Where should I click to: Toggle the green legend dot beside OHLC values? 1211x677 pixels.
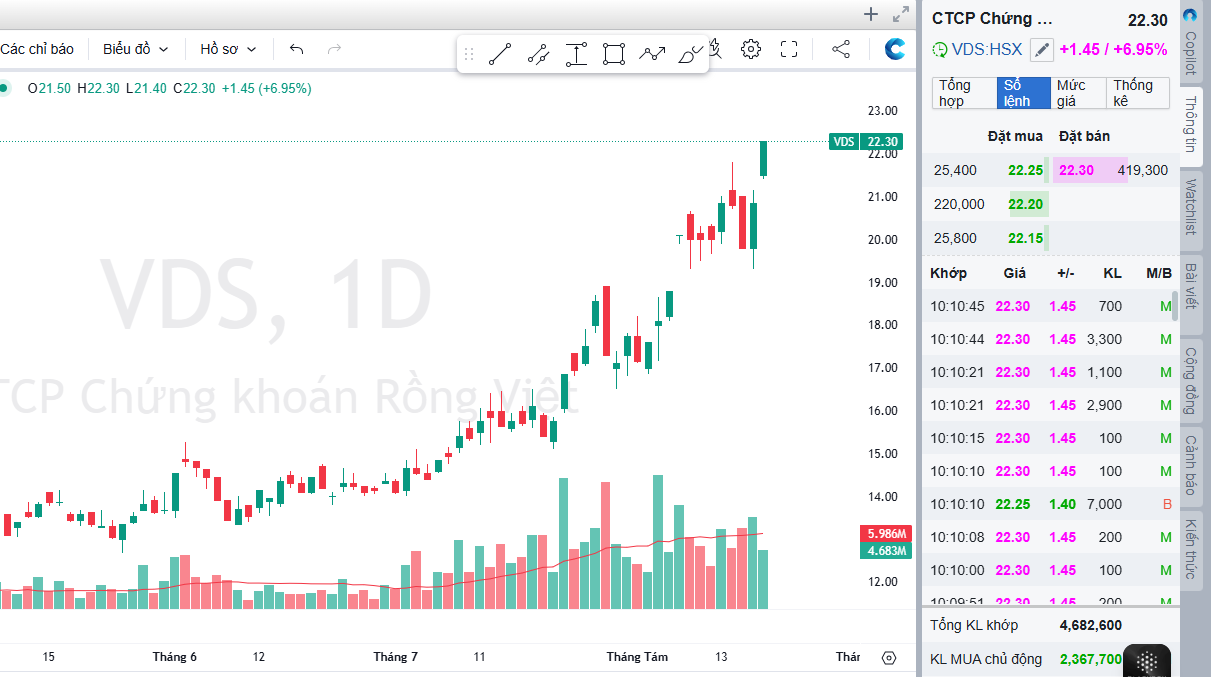pos(4,88)
